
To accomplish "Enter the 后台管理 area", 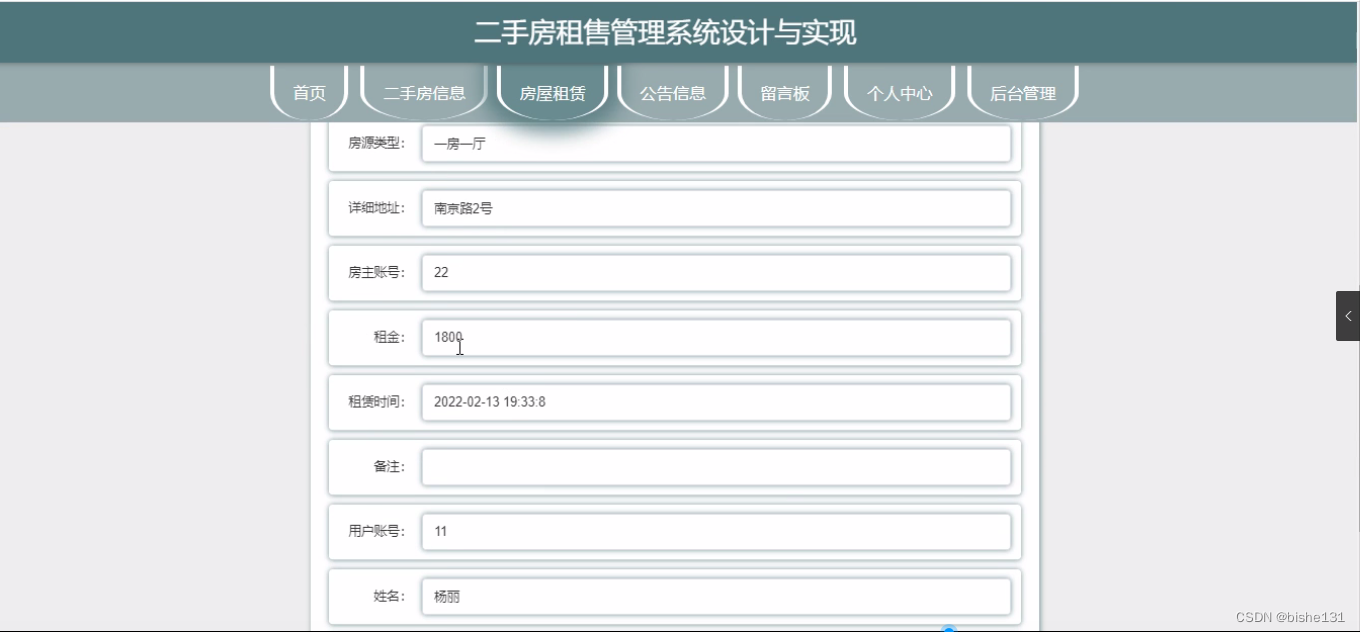I will pos(1021,93).
